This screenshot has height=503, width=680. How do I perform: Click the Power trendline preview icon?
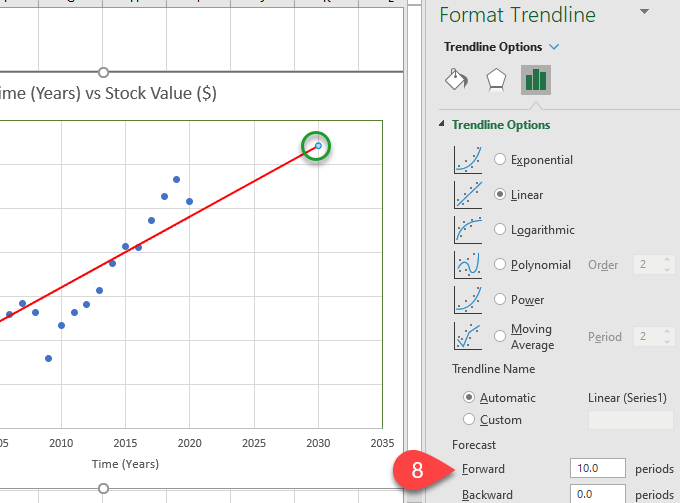tap(467, 299)
